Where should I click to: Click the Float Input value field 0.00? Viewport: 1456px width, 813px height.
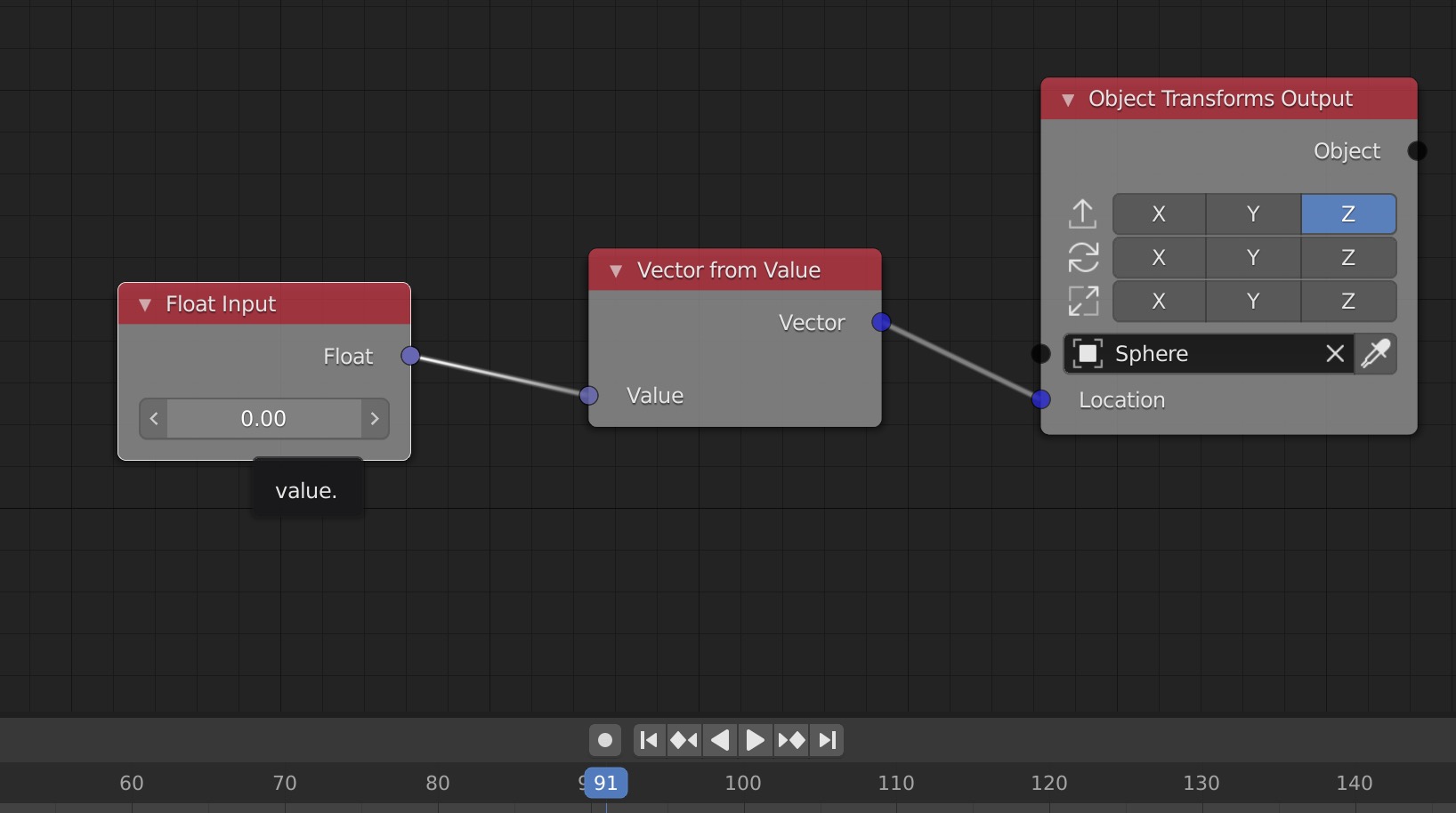(264, 419)
